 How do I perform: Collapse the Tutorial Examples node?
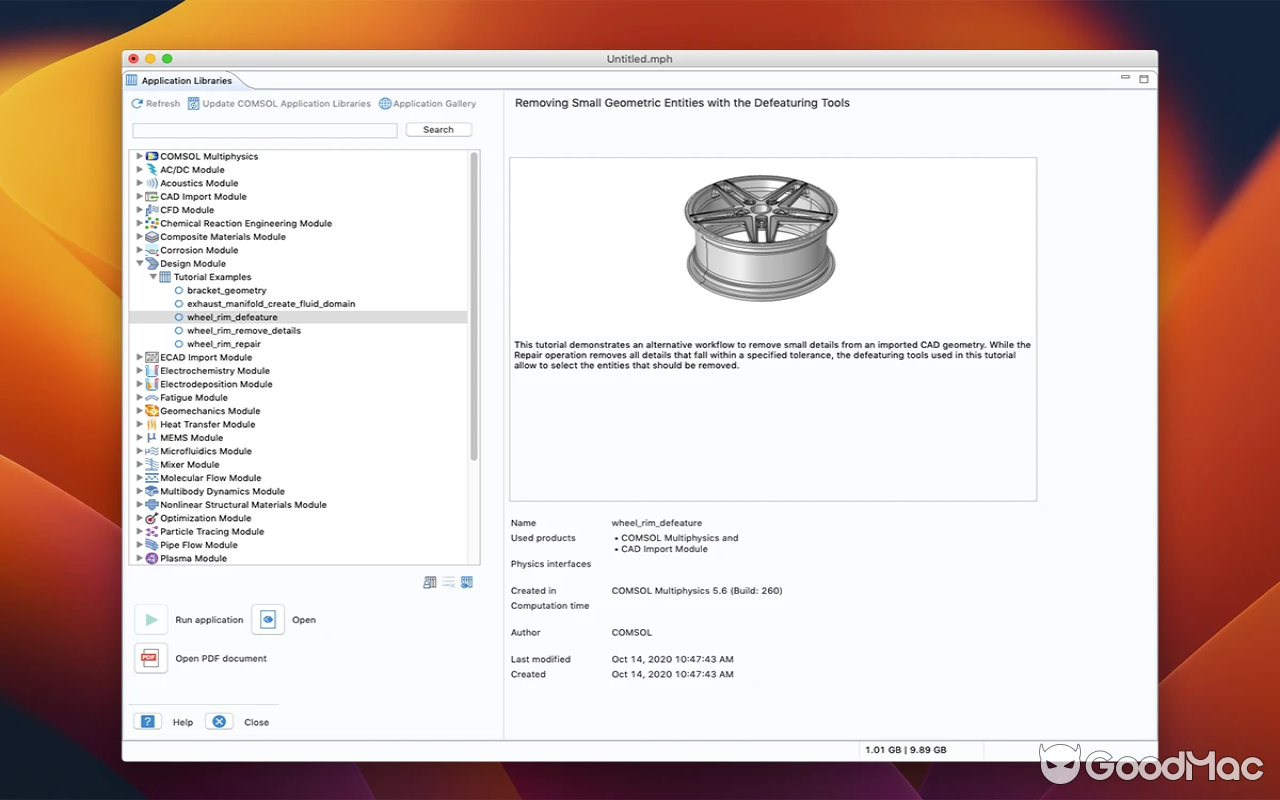click(x=152, y=277)
